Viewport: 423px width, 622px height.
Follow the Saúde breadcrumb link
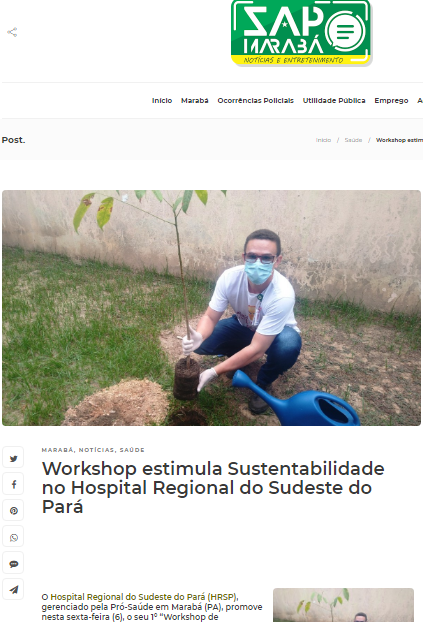pos(353,140)
